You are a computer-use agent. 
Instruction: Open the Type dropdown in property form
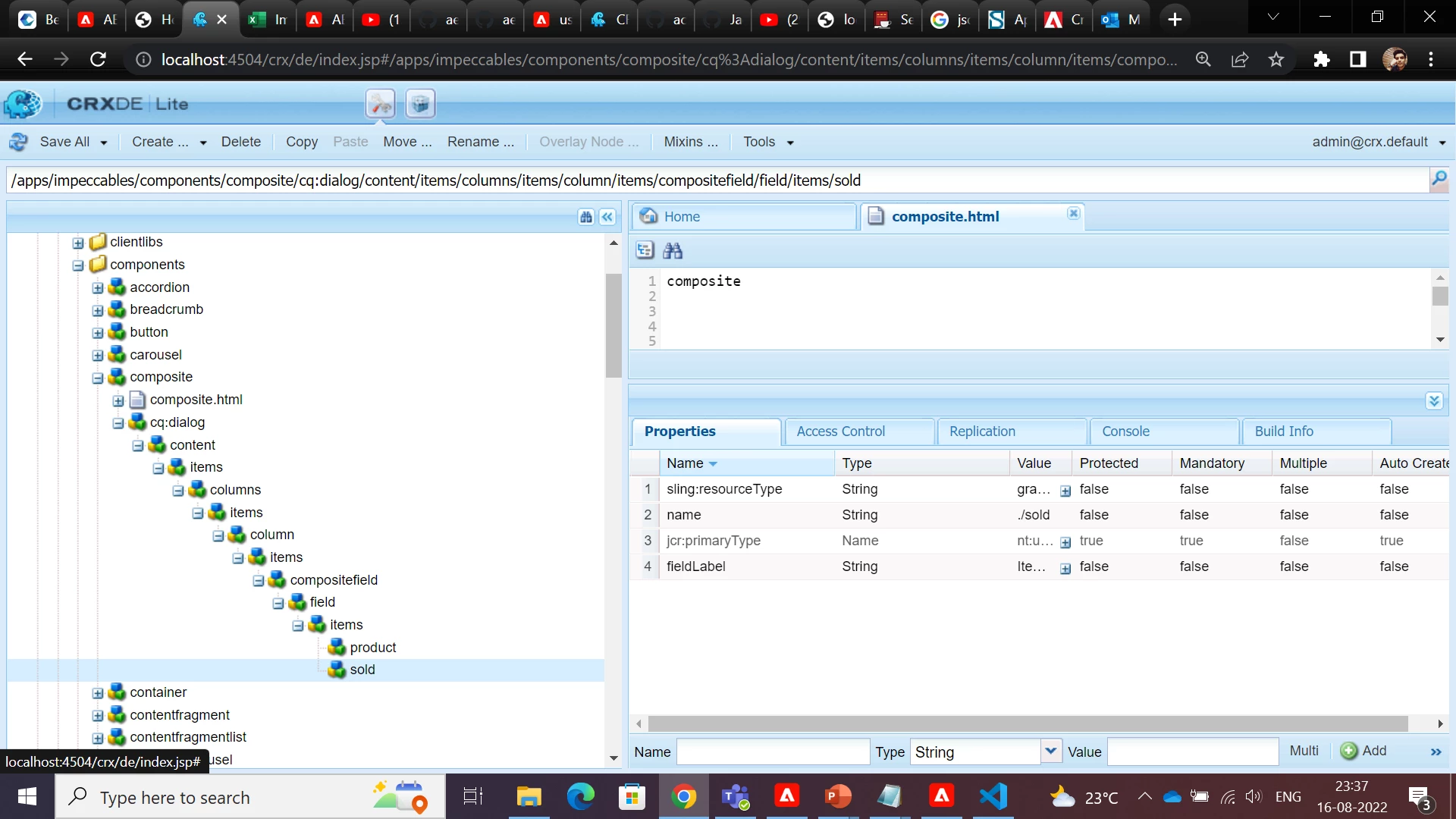point(1050,751)
